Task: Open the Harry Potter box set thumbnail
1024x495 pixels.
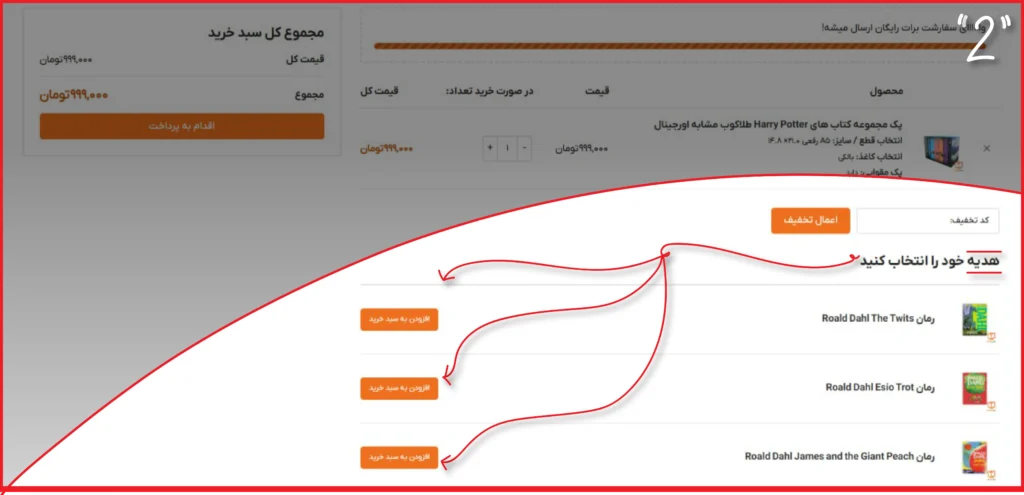Action: tap(943, 152)
